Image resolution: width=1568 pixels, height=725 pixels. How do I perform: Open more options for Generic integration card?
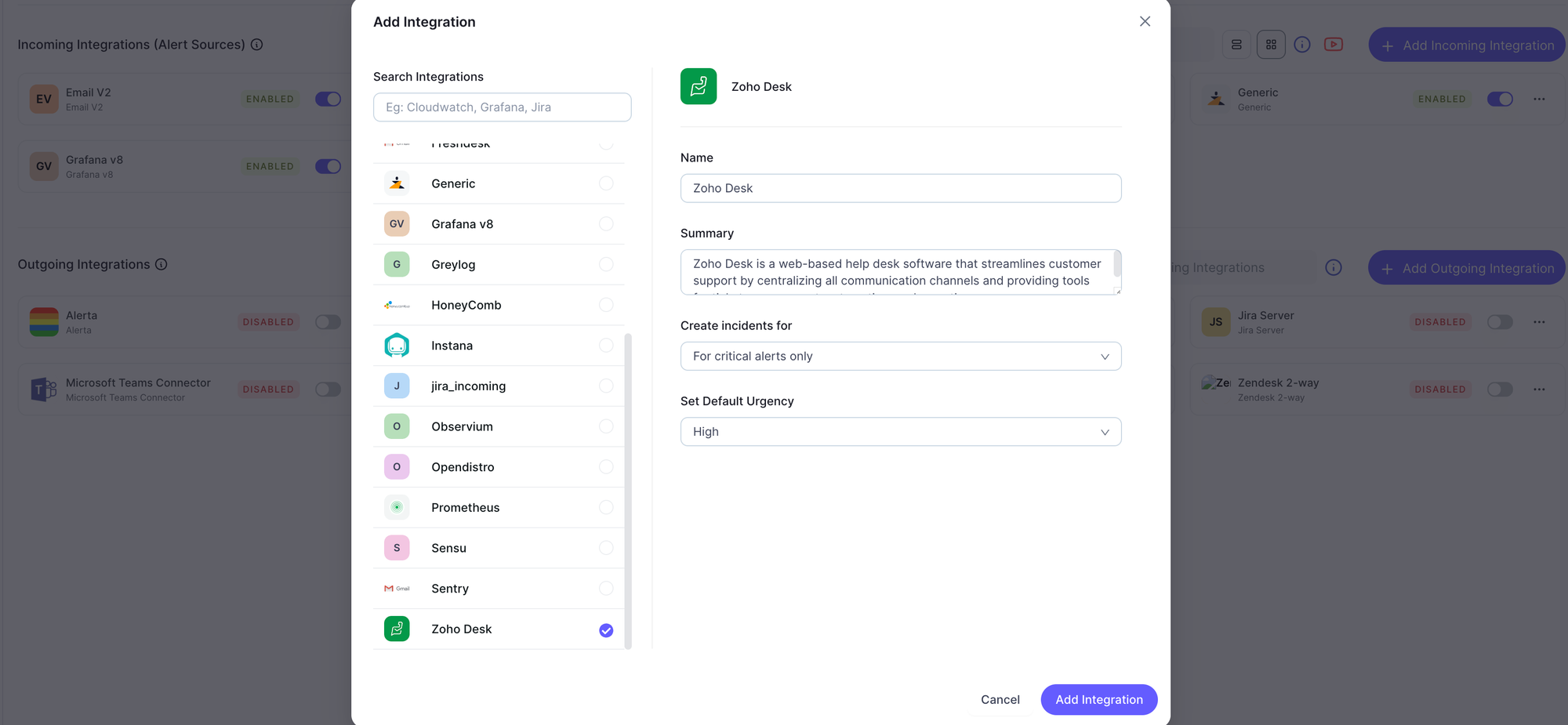click(1539, 99)
